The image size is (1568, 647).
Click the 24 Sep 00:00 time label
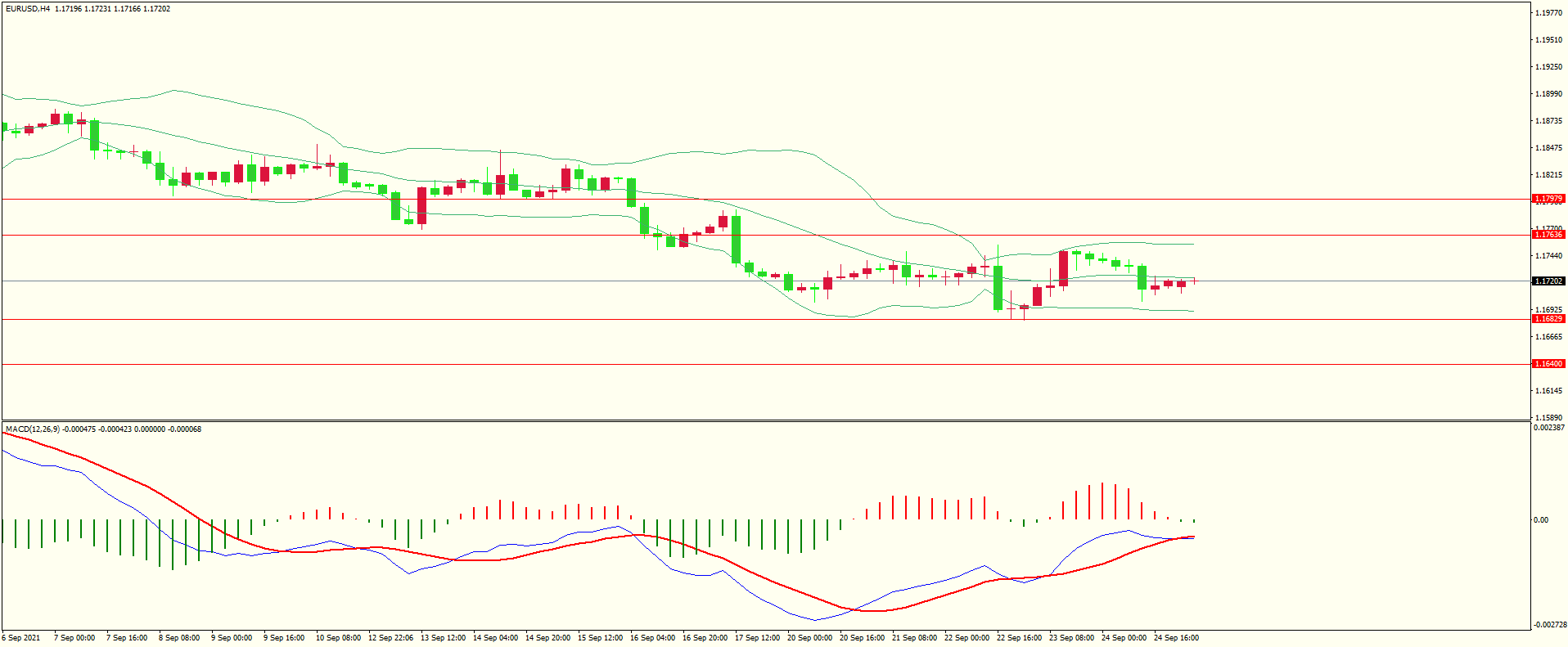[x=1124, y=638]
